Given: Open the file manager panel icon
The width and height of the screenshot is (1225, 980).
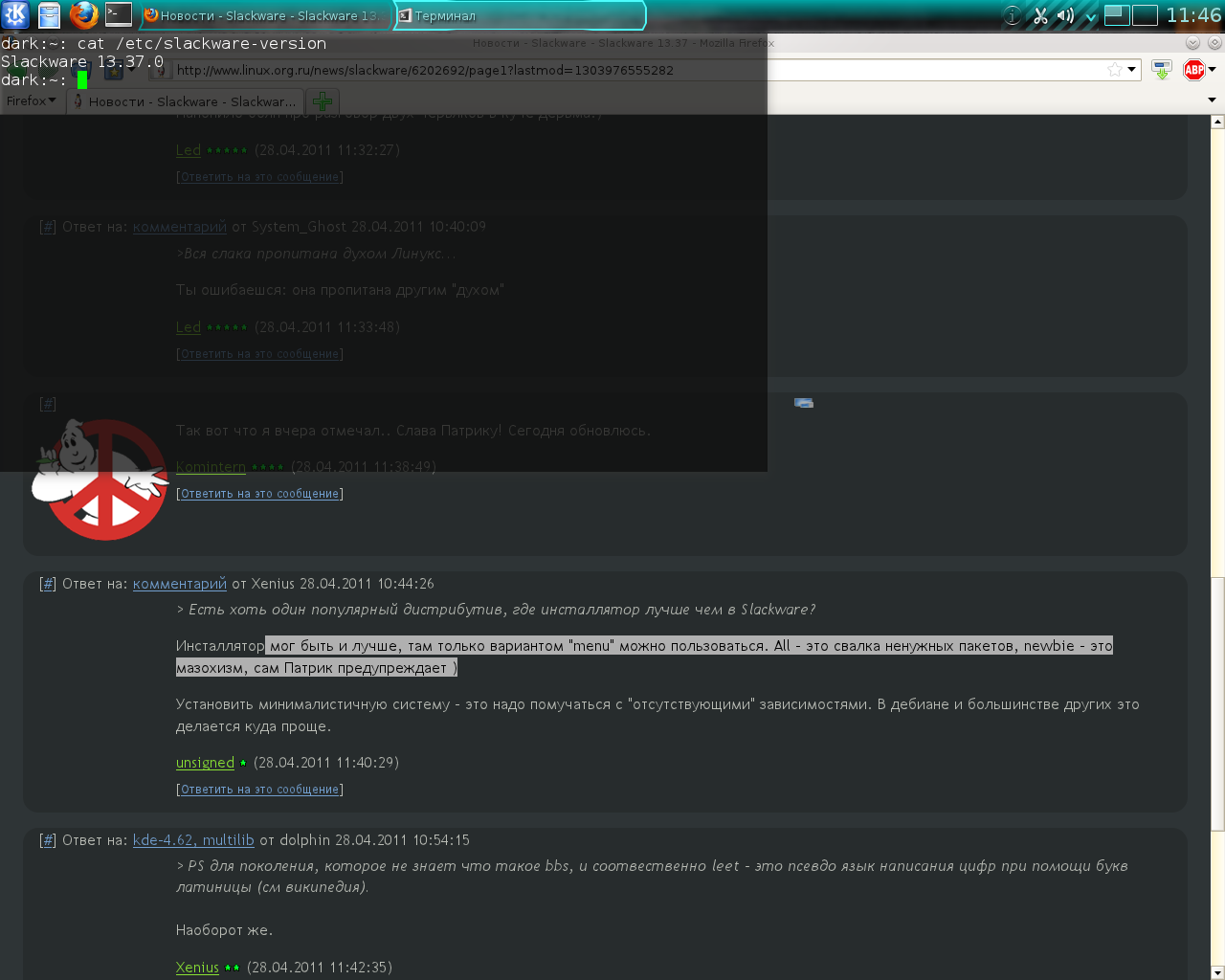Looking at the screenshot, I should pos(49,14).
